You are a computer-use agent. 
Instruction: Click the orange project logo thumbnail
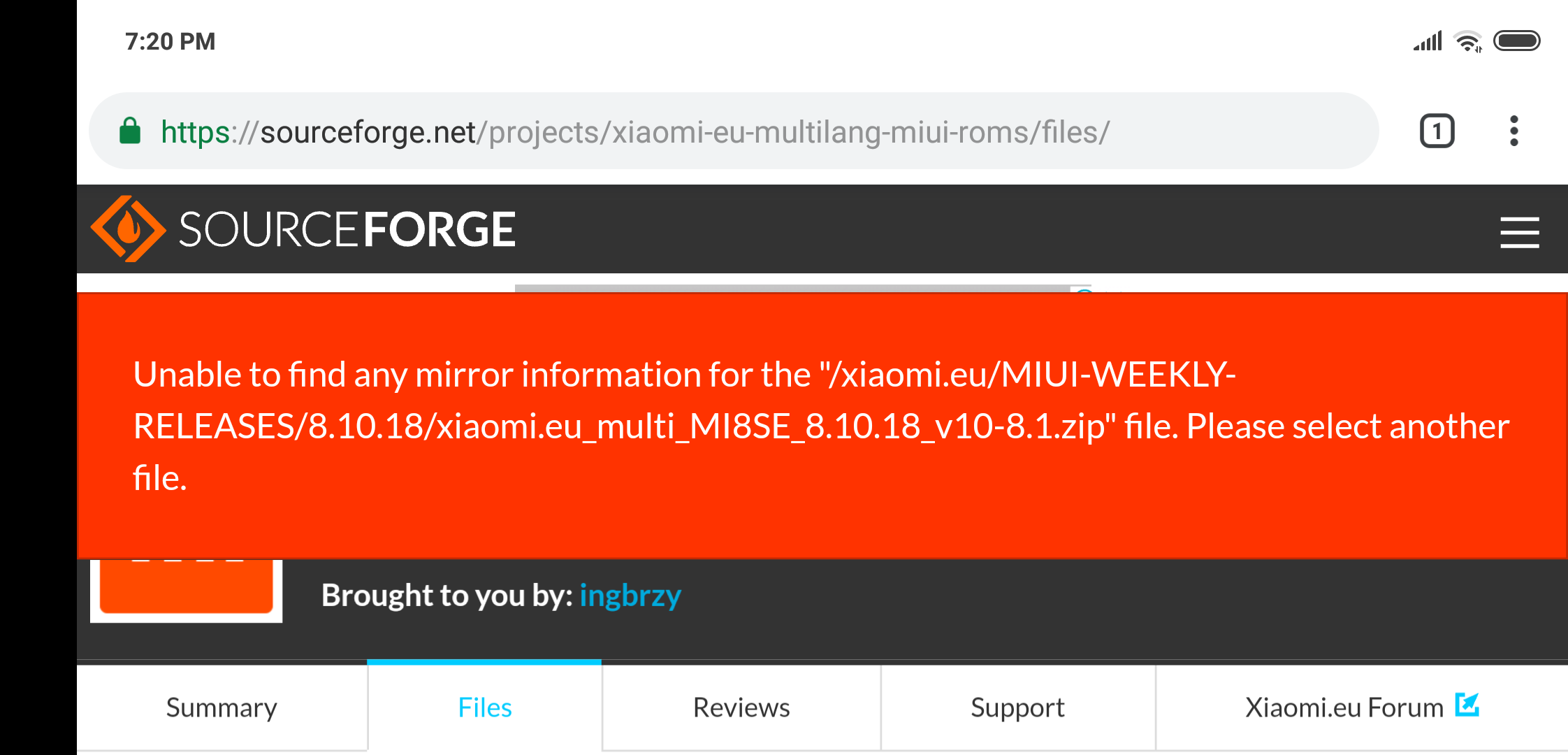[x=186, y=589]
